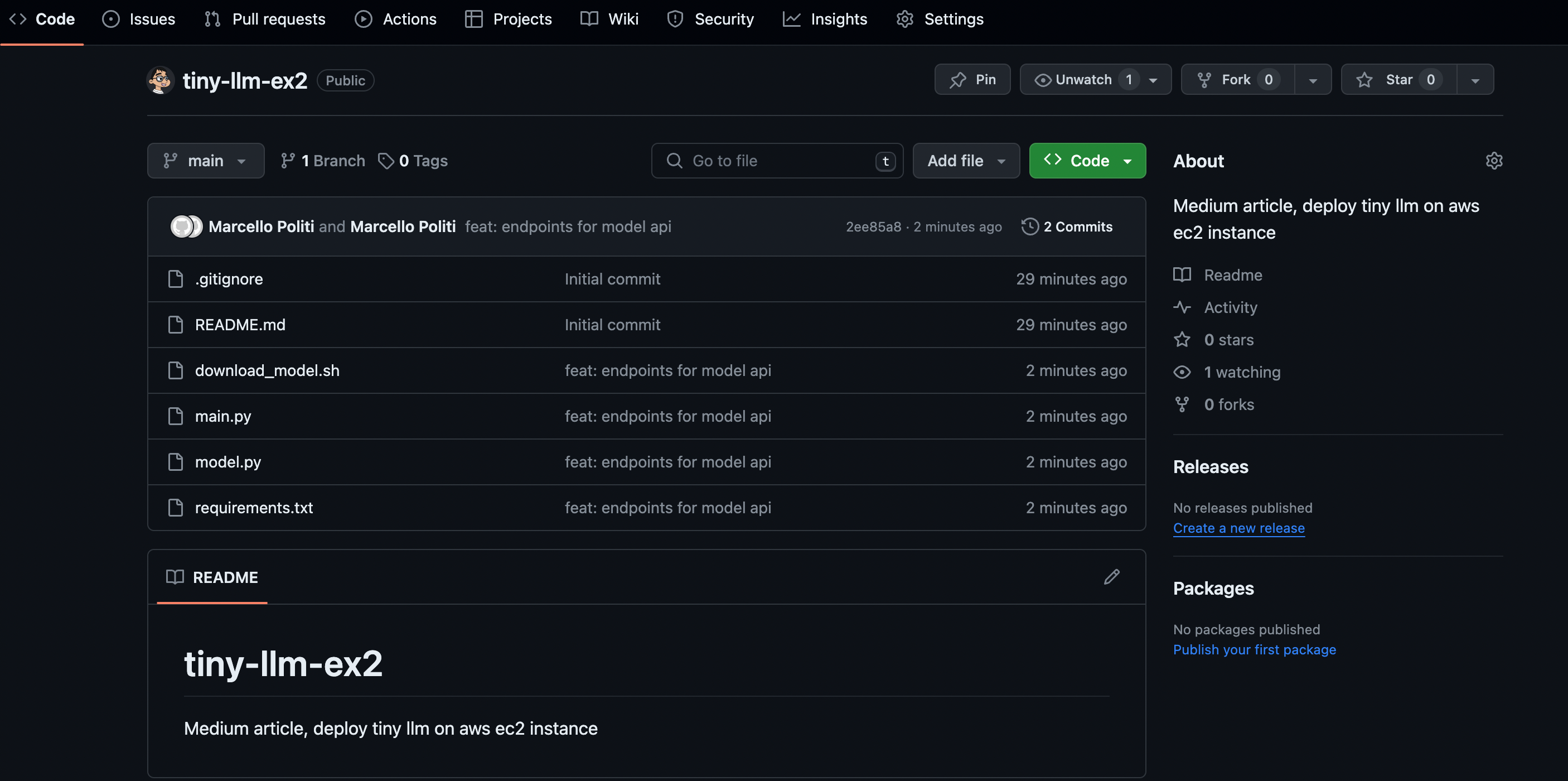Viewport: 1568px width, 781px height.
Task: Open the Projects tab
Action: tap(508, 19)
